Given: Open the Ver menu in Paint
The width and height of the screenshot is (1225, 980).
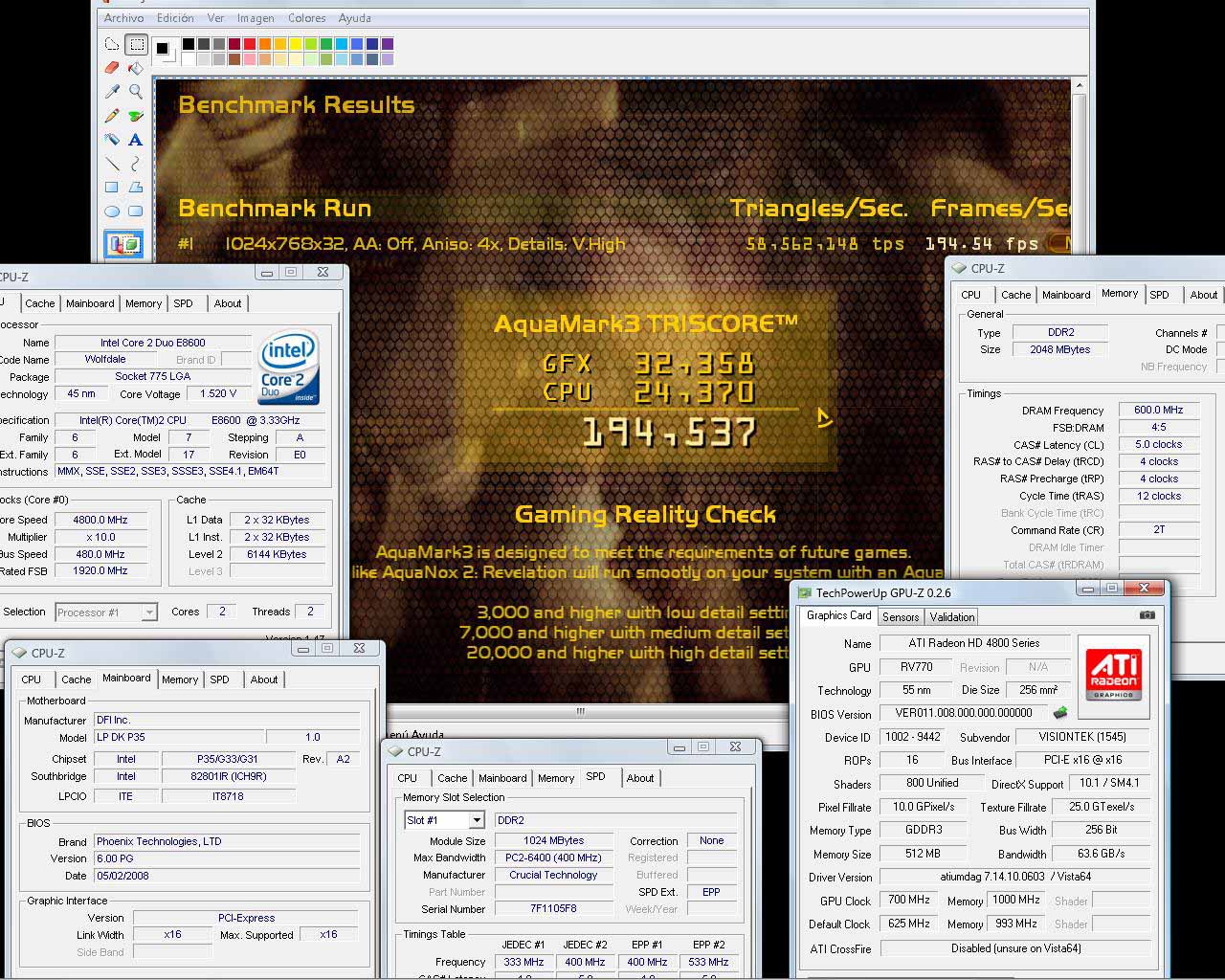Looking at the screenshot, I should [215, 18].
